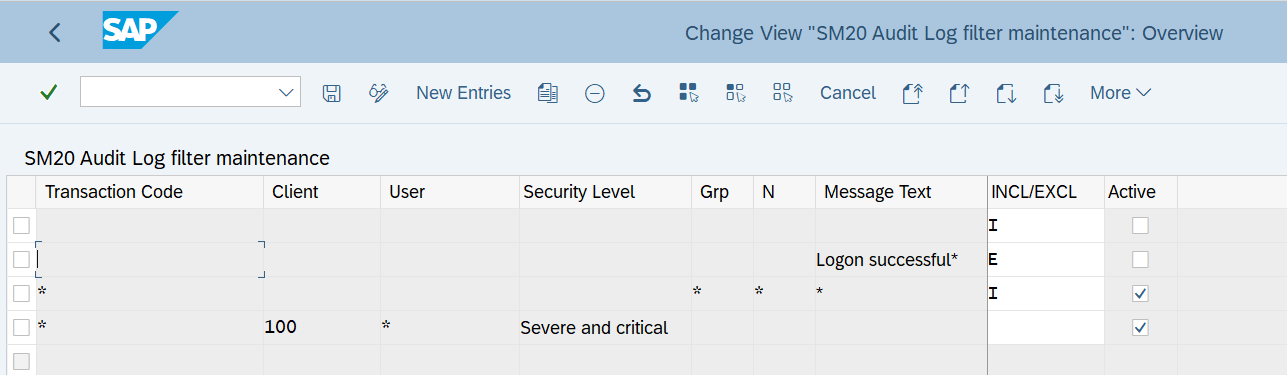Viewport: 1287px width, 375px height.
Task: Click the Transaction Code field in second row
Action: 150,260
